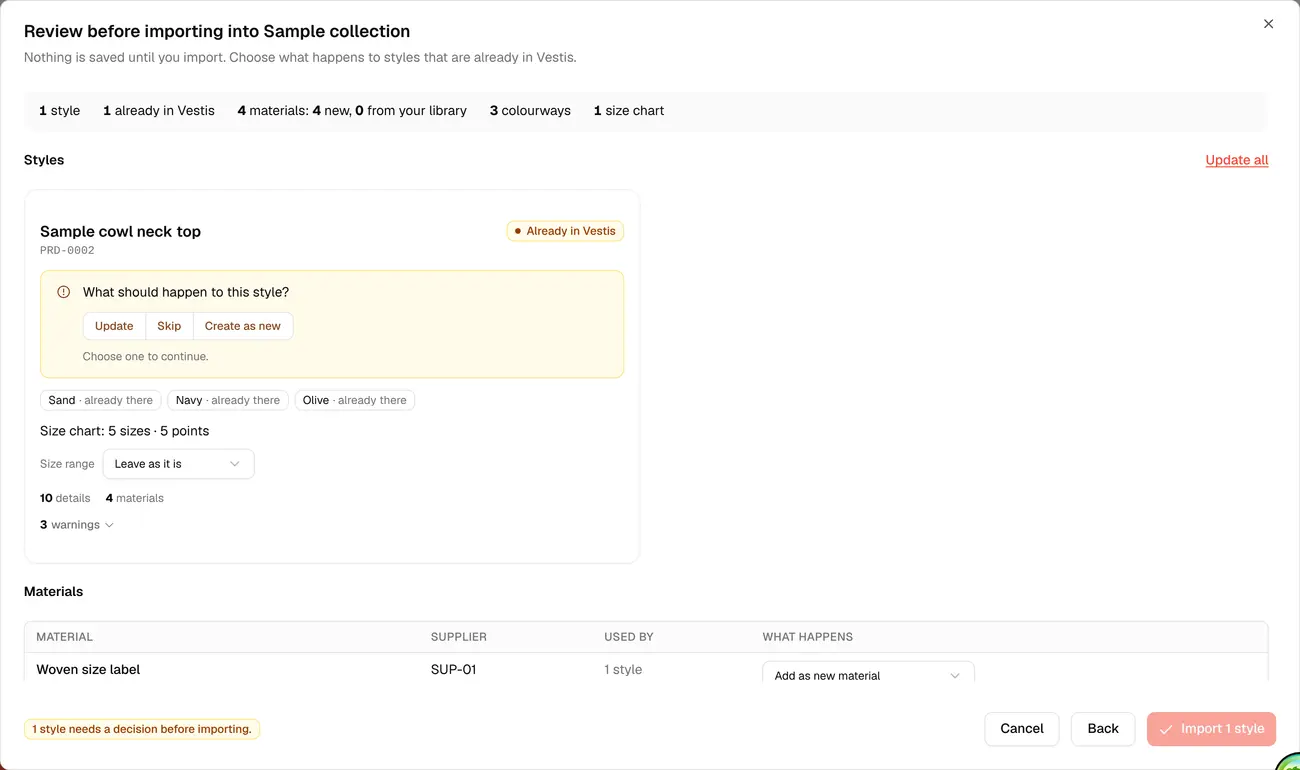Viewport: 1300px width, 770px height.
Task: Go Back to previous step
Action: tap(1103, 728)
